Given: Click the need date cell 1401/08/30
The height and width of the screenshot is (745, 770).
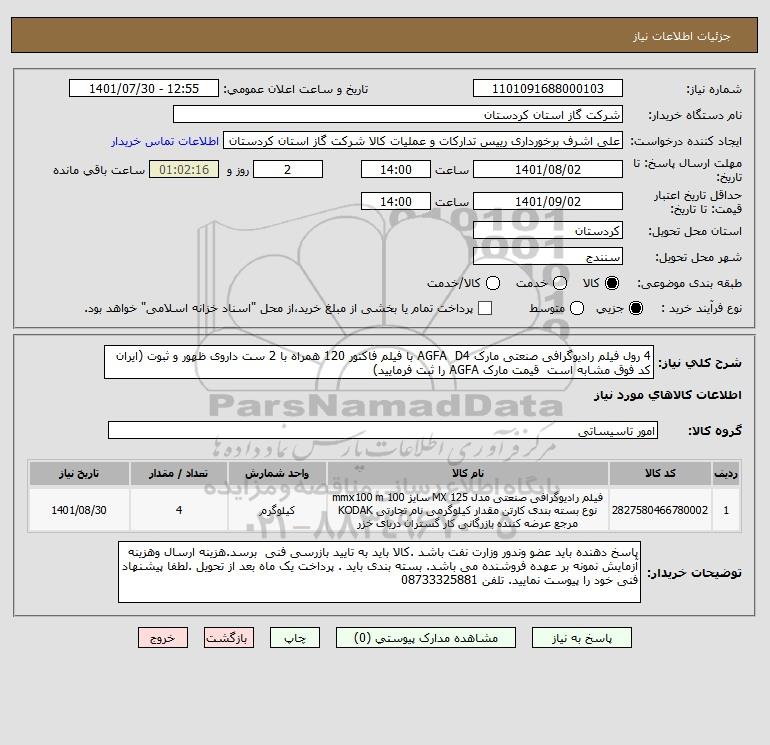Looking at the screenshot, I should pyautogui.click(x=79, y=510).
